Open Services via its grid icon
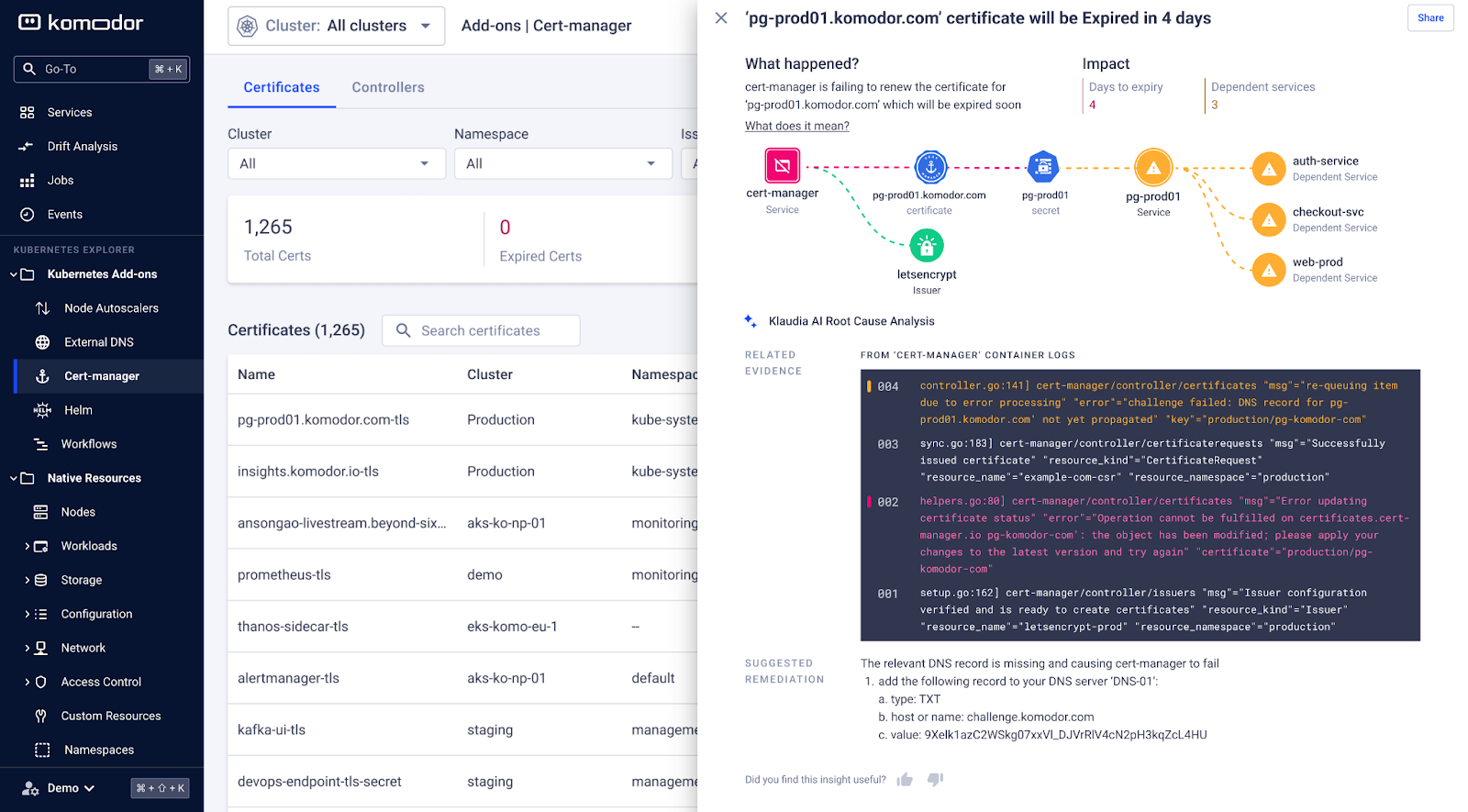 (x=28, y=112)
